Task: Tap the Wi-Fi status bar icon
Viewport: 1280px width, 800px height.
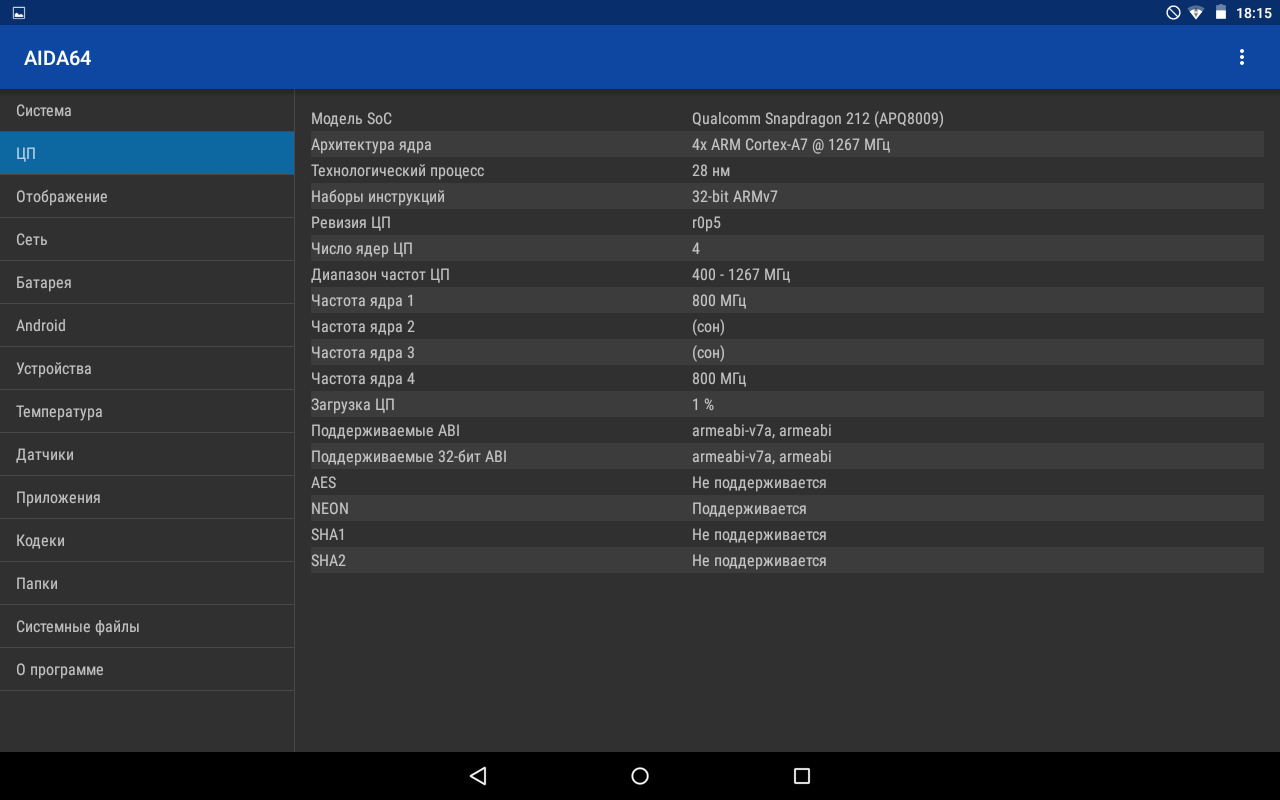Action: pos(1196,13)
